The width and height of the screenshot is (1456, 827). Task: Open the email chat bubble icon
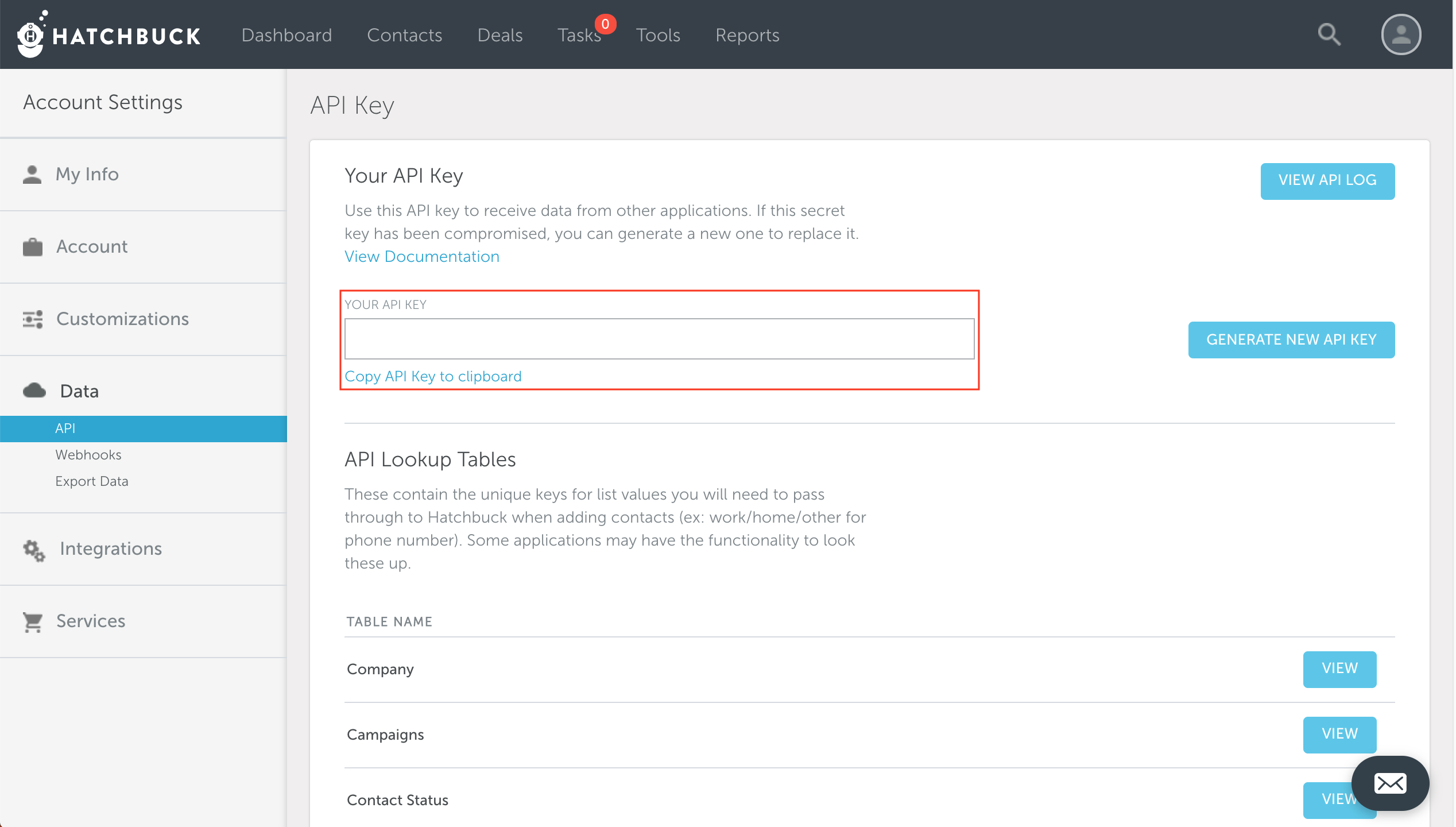pyautogui.click(x=1390, y=783)
